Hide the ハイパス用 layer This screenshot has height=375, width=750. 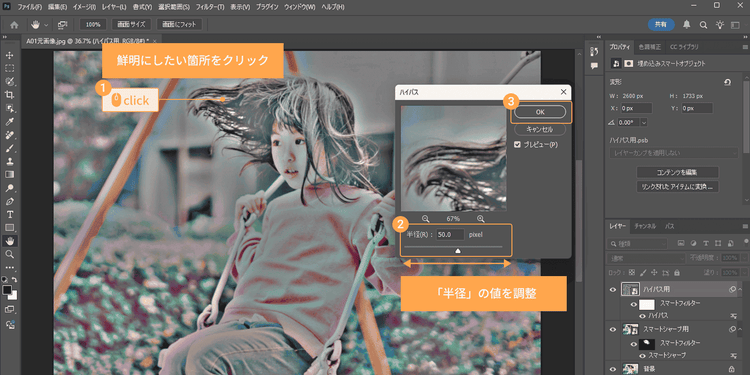pos(613,289)
